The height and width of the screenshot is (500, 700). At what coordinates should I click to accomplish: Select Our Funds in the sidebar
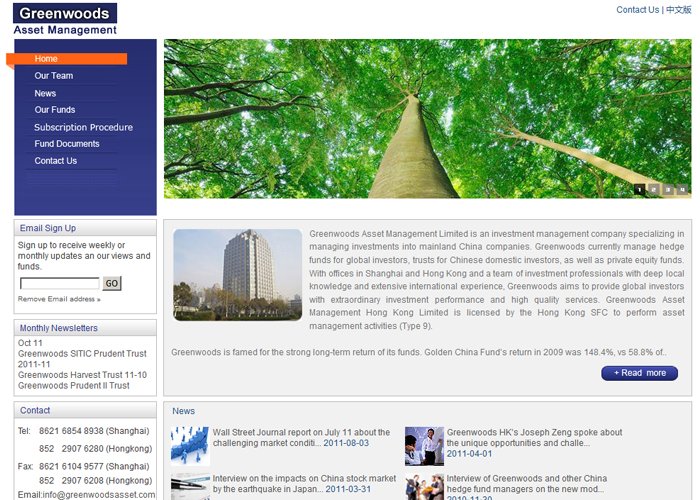[55, 110]
